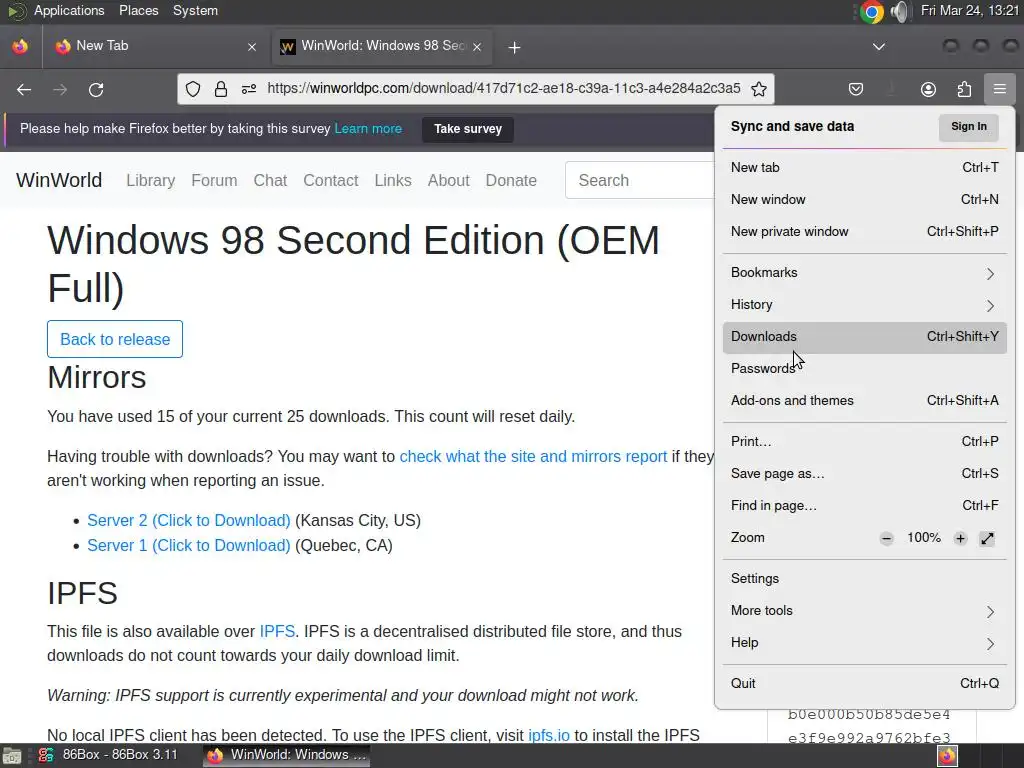
Task: Focus the WinWorld Search field
Action: 640,180
